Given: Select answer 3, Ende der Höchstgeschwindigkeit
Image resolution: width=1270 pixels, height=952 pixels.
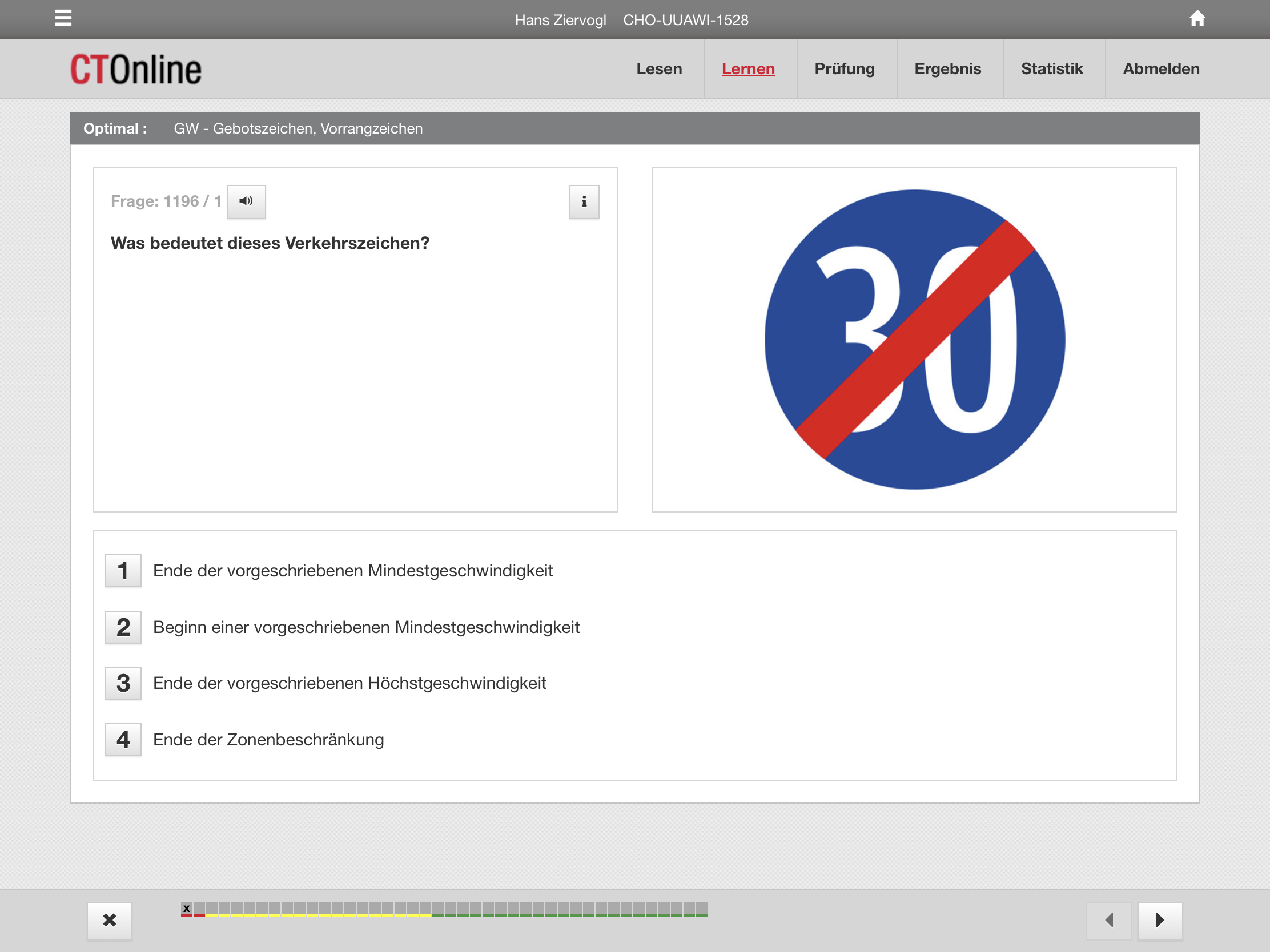Looking at the screenshot, I should click(x=123, y=683).
